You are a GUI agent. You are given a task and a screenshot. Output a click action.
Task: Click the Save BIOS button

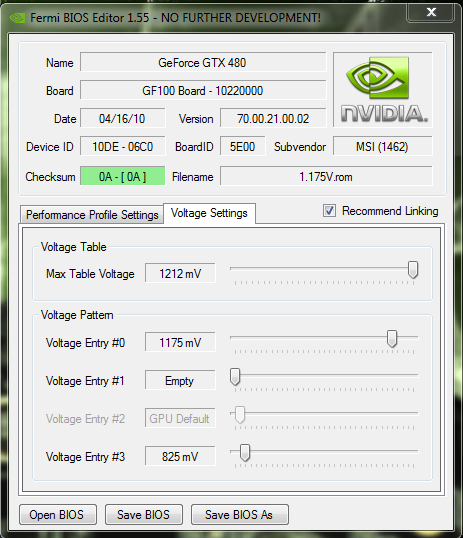[x=143, y=514]
